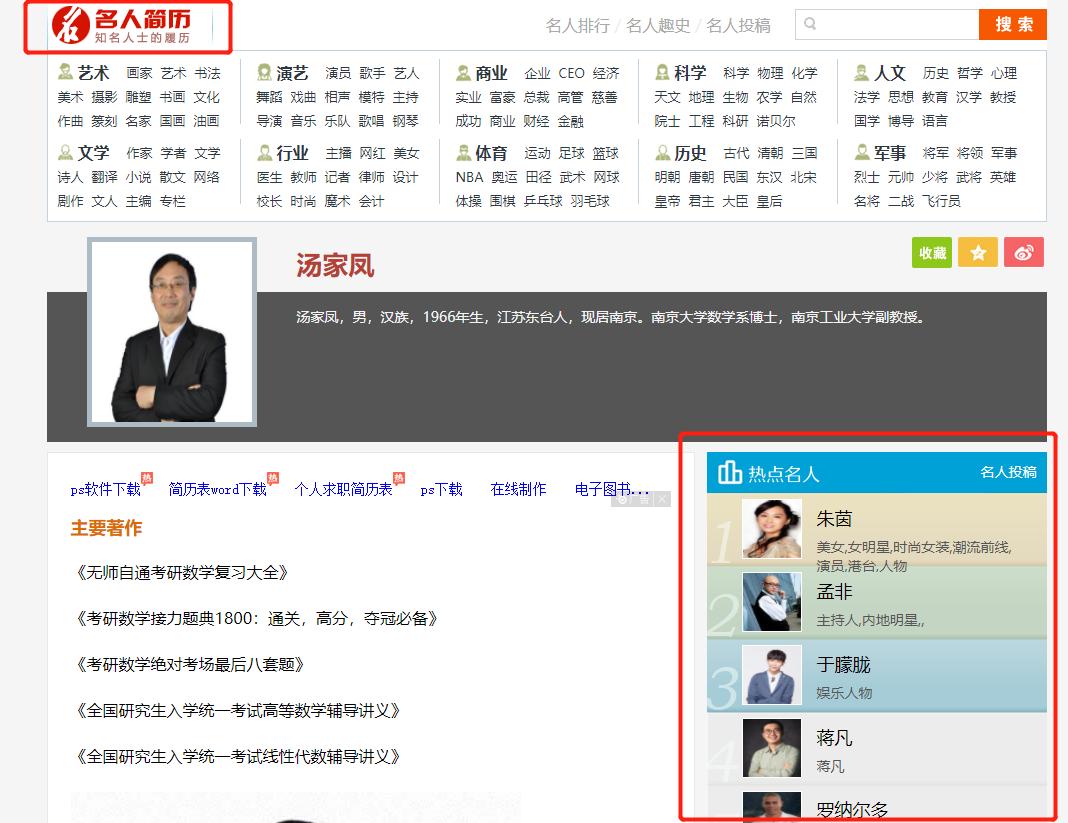Select the 科学 category person icon
This screenshot has width=1068, height=823.
click(662, 71)
